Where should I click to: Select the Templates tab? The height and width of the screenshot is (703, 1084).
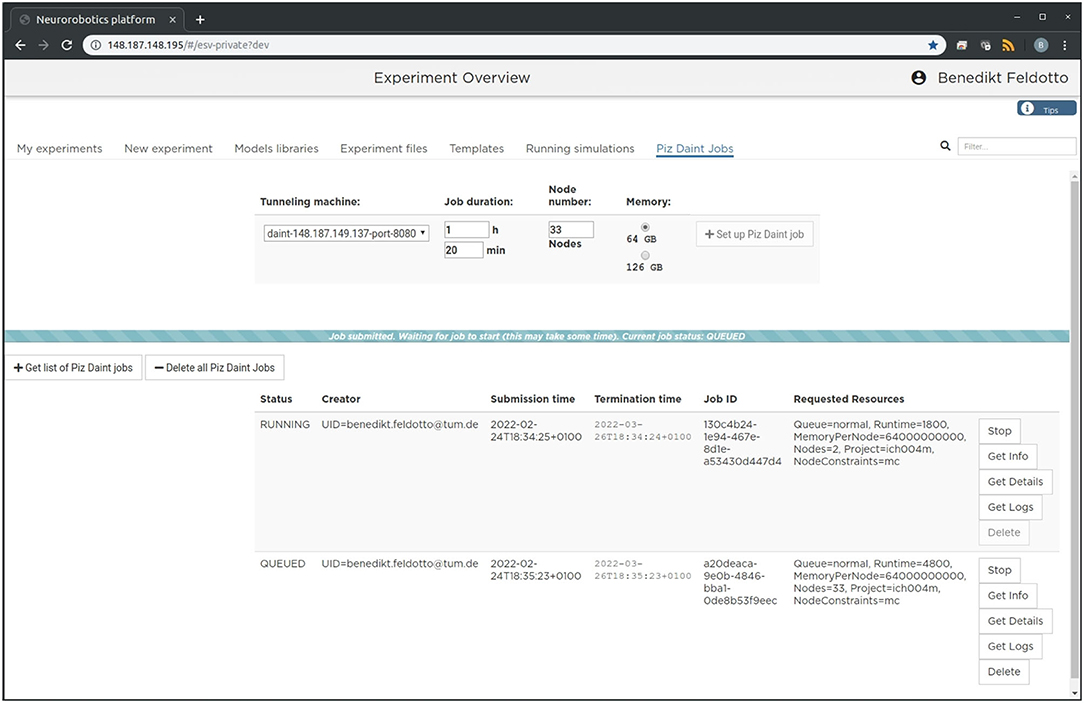tap(476, 149)
